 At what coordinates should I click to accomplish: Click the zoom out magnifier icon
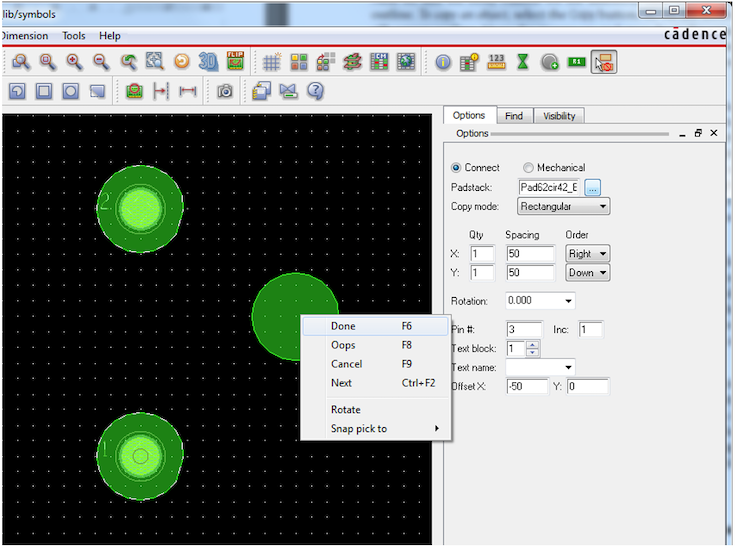[x=101, y=62]
